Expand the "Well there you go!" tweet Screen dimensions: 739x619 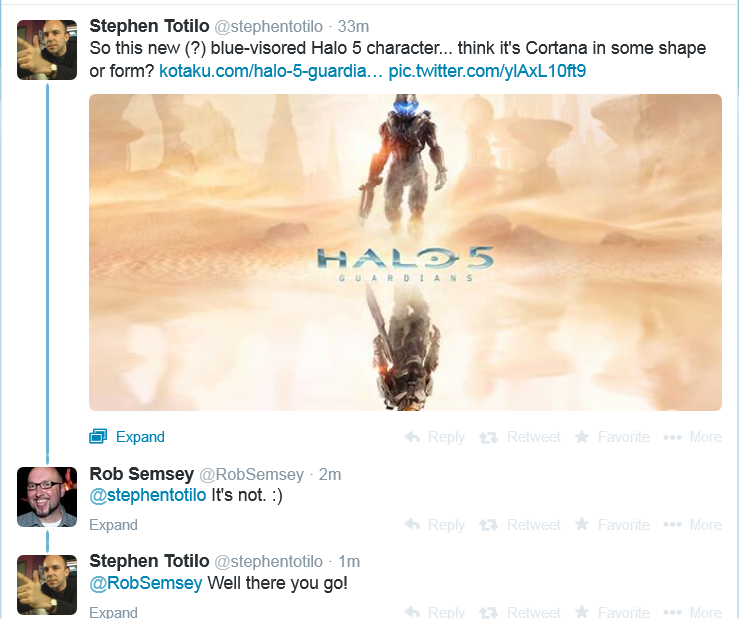coord(113,612)
